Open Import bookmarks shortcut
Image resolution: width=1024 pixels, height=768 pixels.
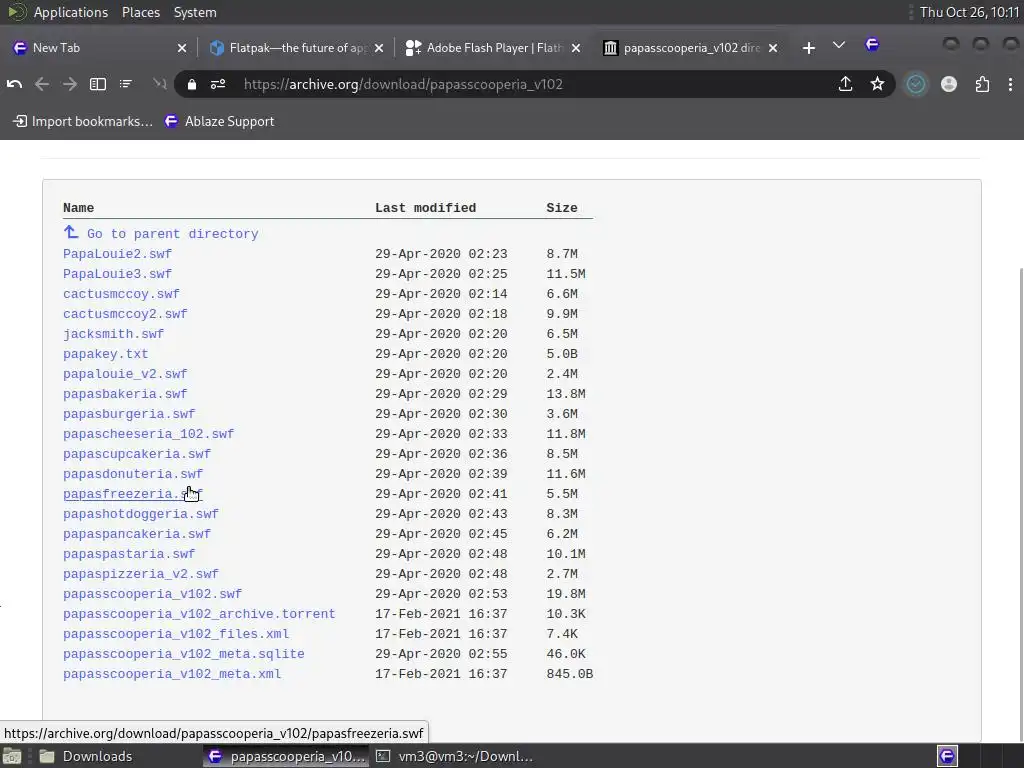(83, 121)
